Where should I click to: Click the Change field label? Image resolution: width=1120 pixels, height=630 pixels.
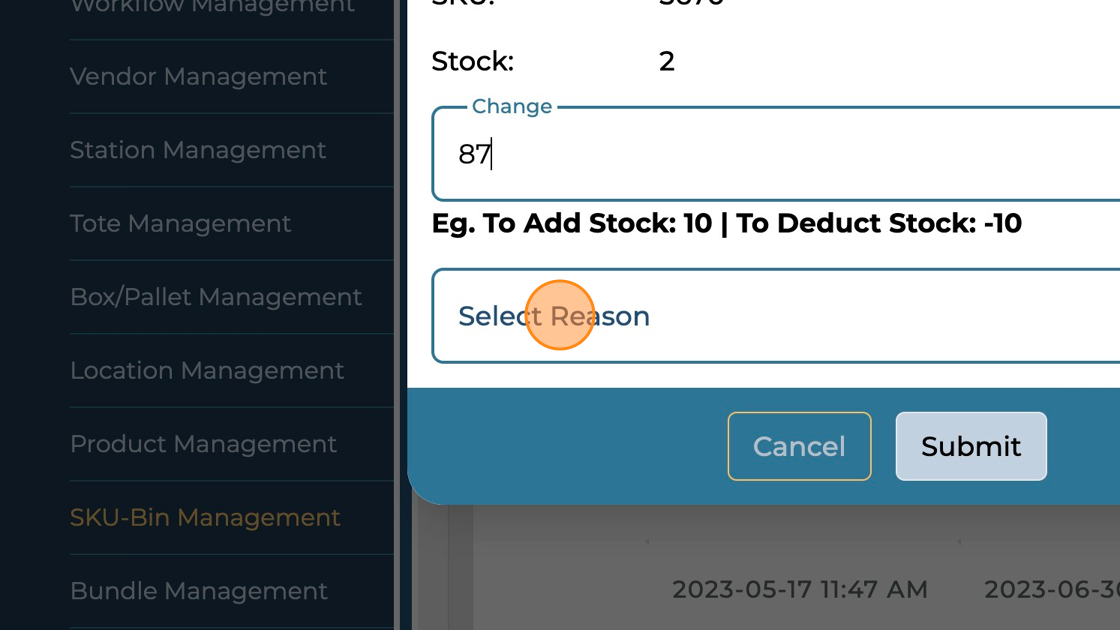click(512, 106)
